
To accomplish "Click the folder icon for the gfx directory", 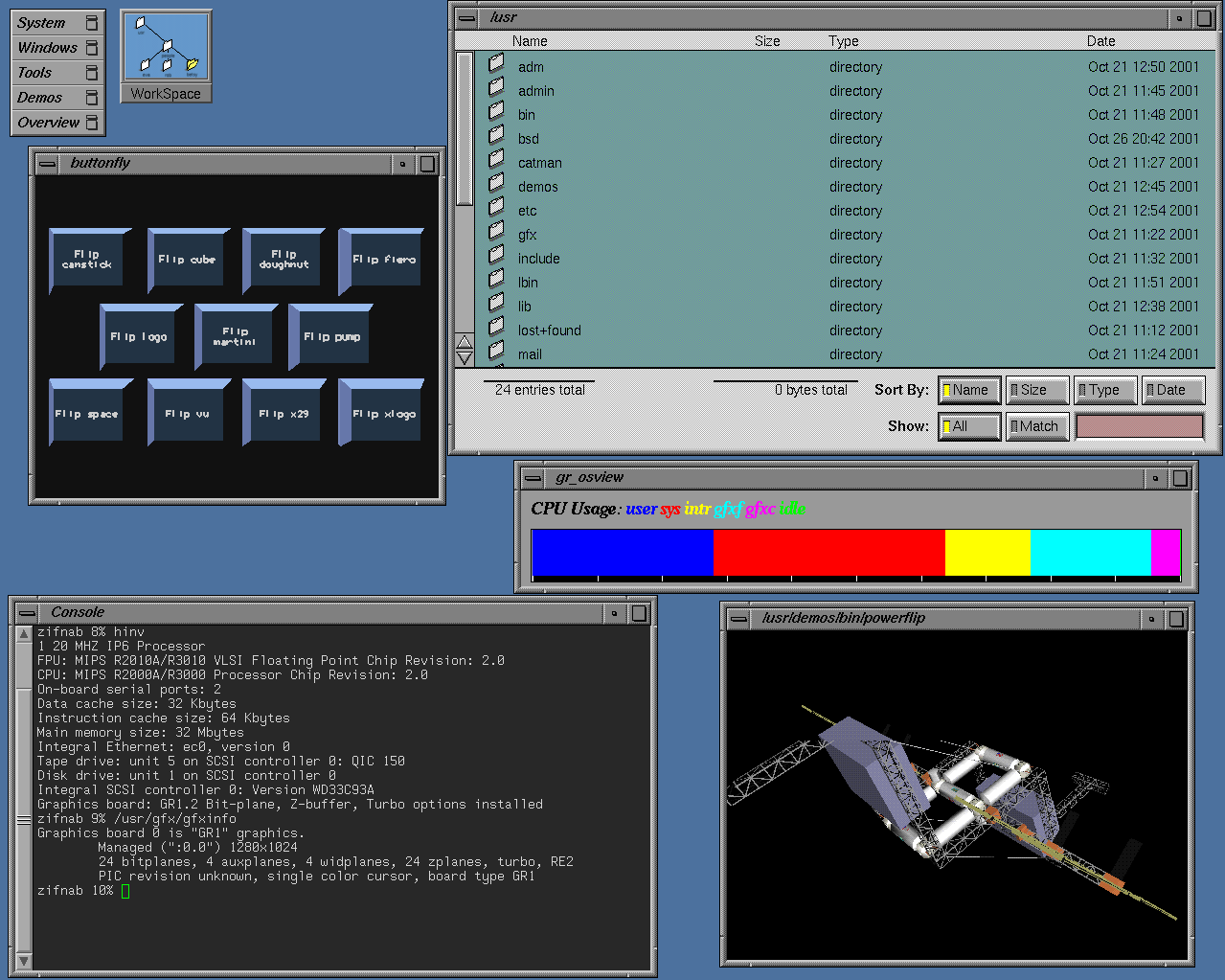I will coord(496,232).
